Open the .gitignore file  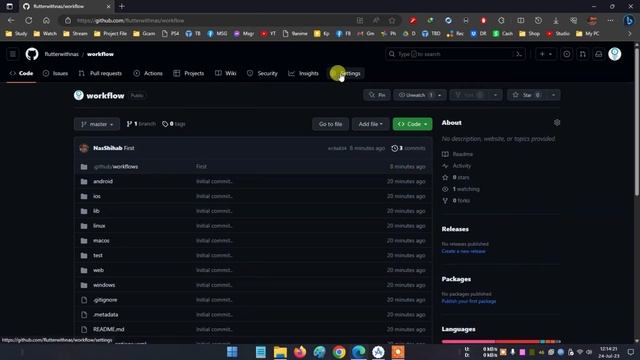click(x=105, y=300)
